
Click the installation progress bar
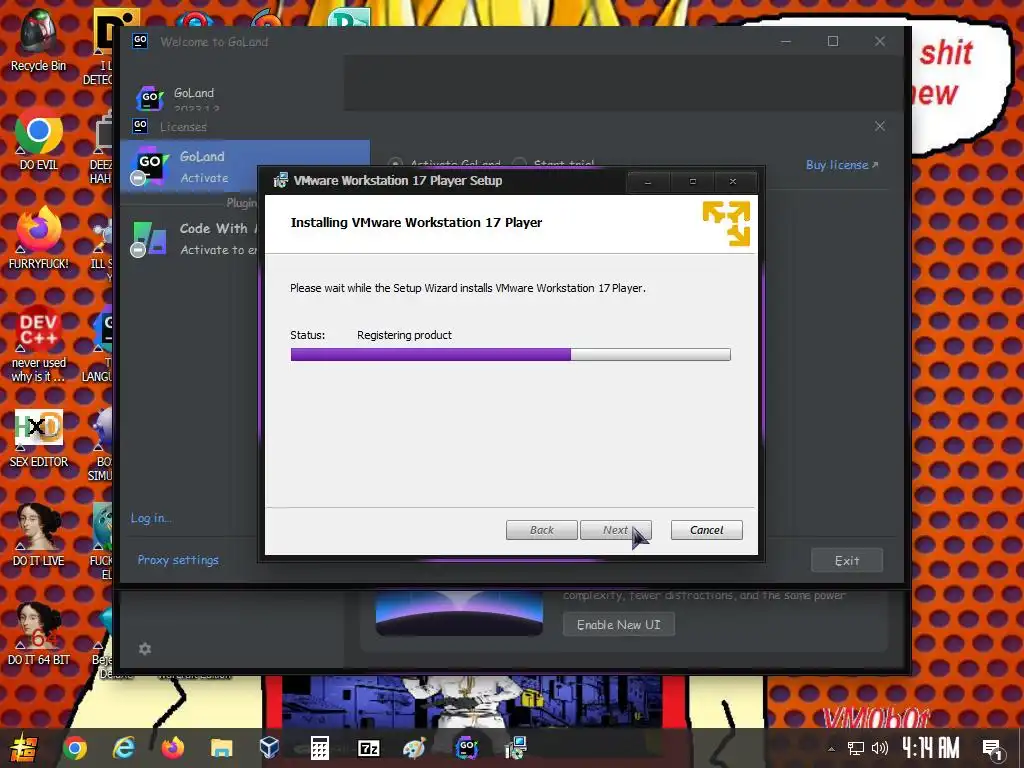511,354
